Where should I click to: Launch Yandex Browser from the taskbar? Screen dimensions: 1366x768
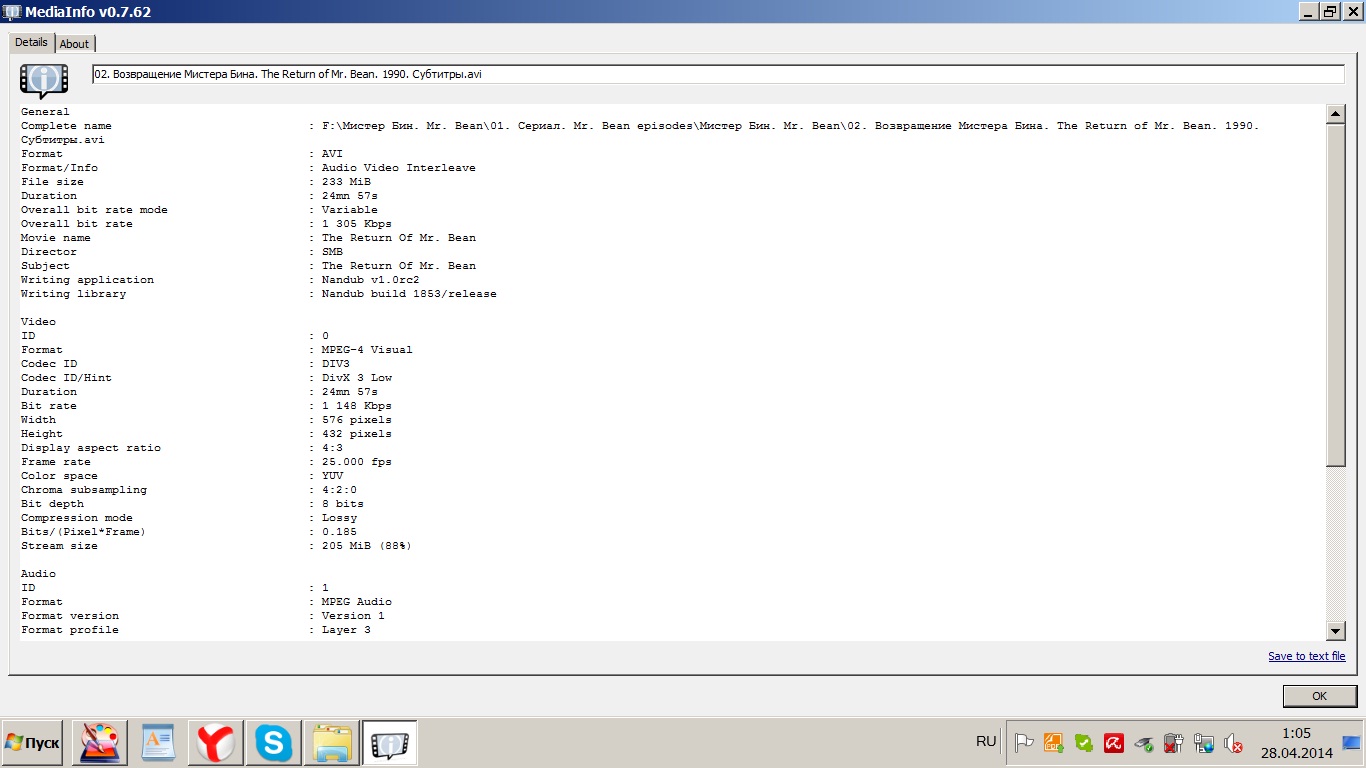[215, 743]
